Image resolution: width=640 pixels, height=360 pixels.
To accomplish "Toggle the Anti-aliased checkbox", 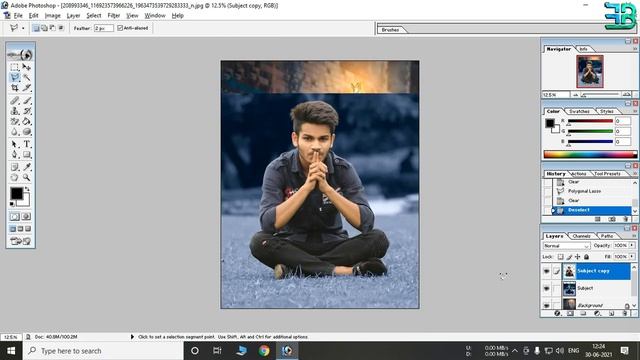I will pyautogui.click(x=120, y=28).
